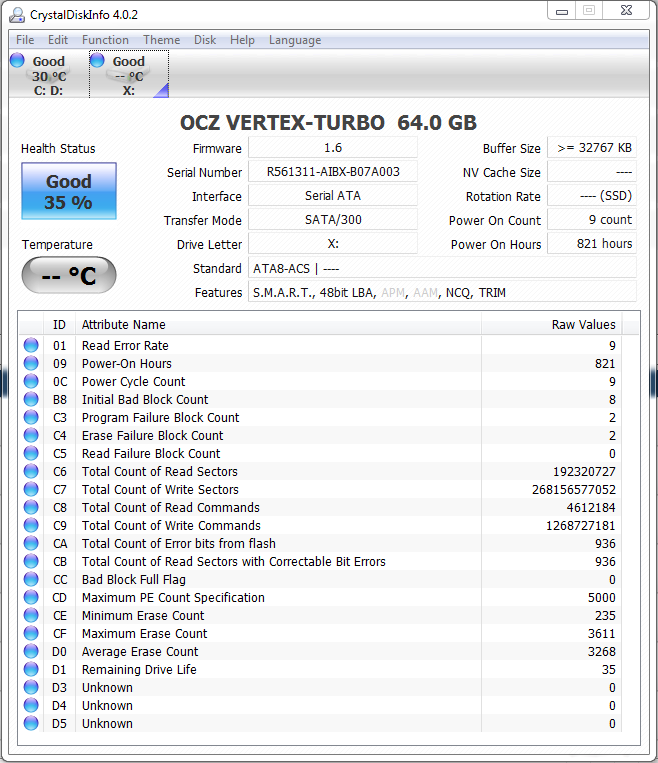Click status orb for Read Failure Block Count
Screen dimensions: 658x763
31,453
